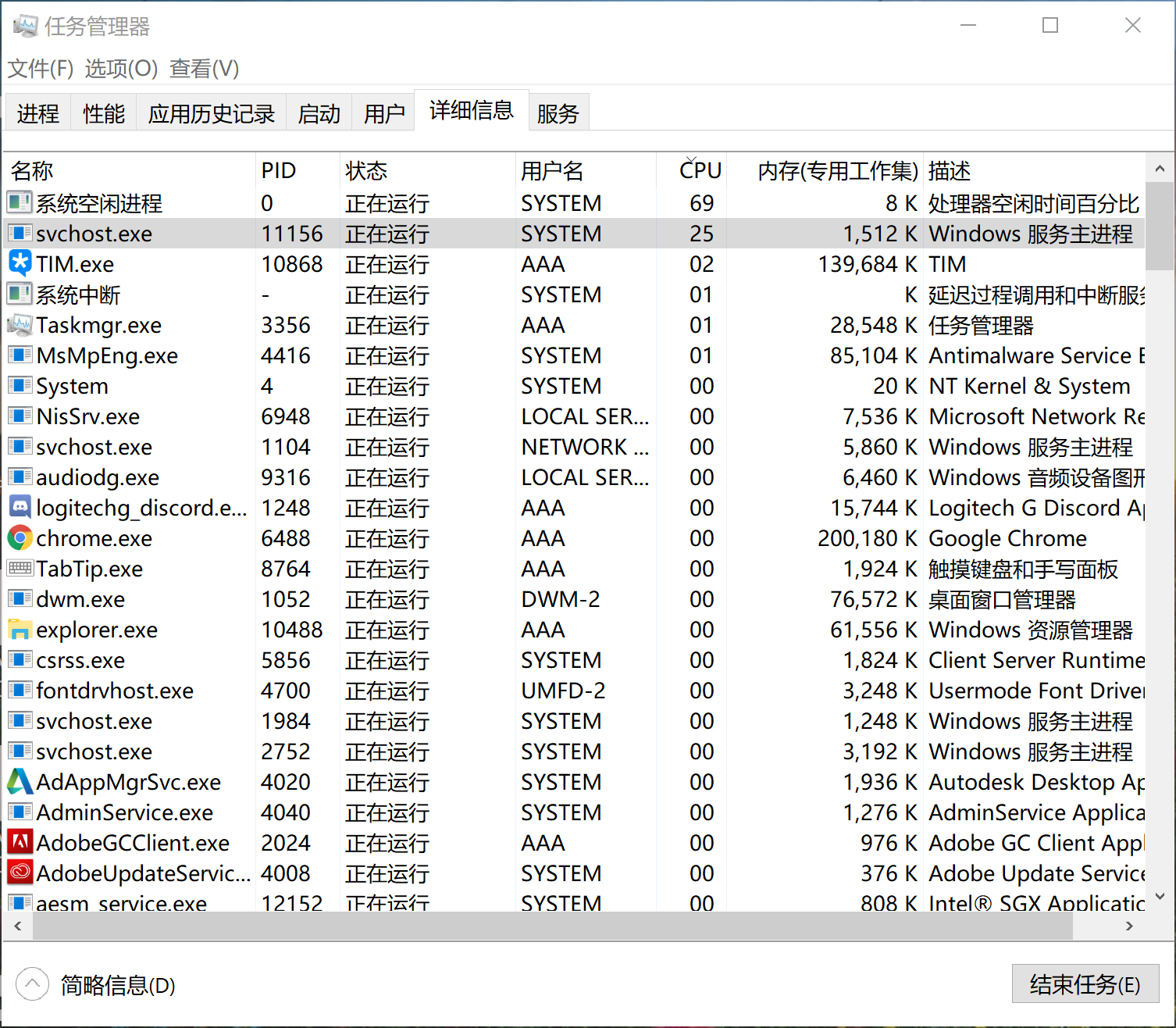
Task: Click the AdobeUpdateService icon
Action: pyautogui.click(x=20, y=873)
